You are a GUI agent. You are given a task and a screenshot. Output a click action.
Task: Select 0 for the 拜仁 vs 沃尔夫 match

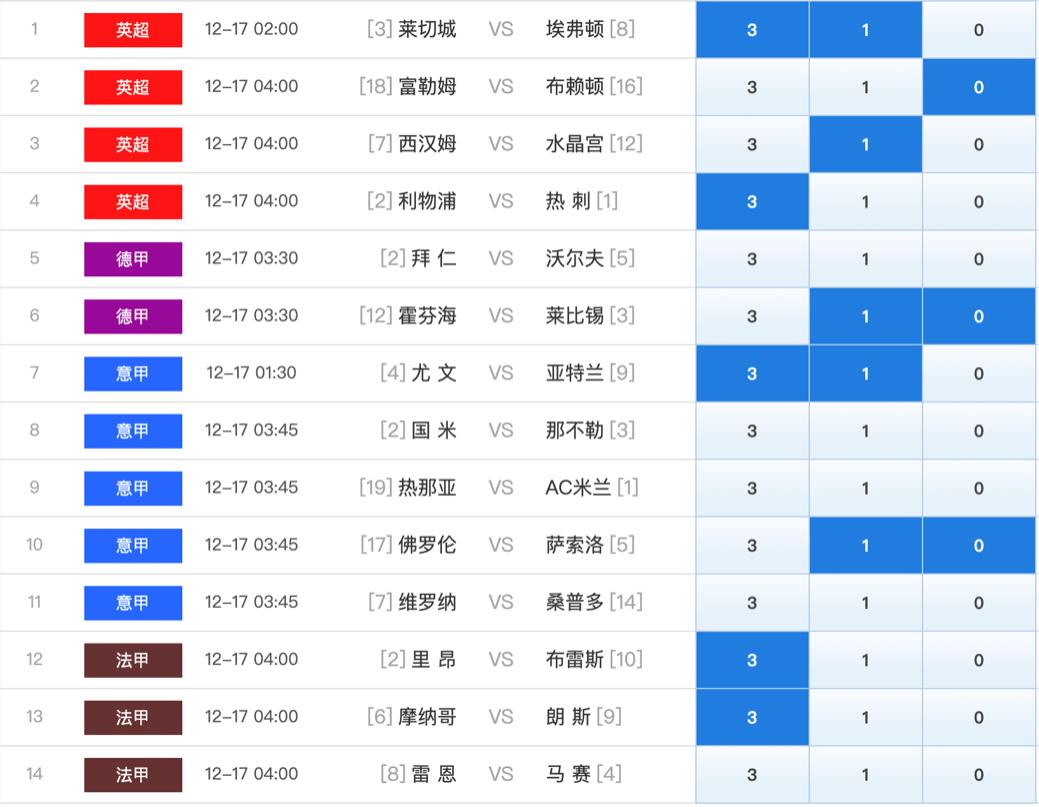[x=979, y=259]
